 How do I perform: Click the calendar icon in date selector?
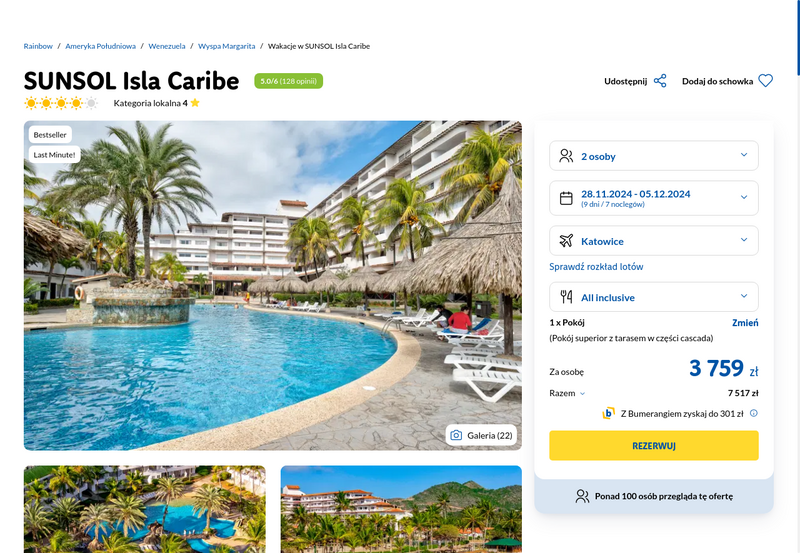point(566,198)
